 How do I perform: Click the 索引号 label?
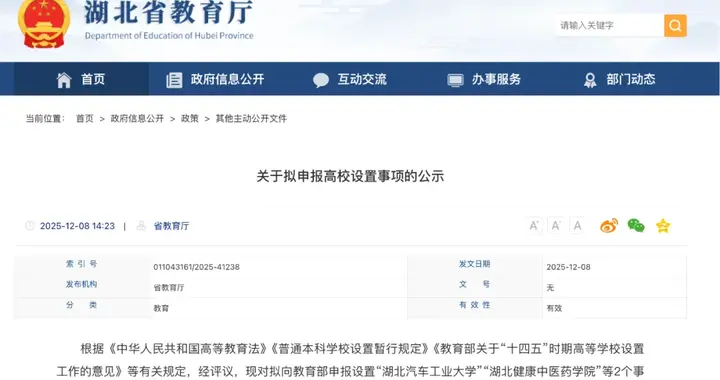(x=81, y=264)
